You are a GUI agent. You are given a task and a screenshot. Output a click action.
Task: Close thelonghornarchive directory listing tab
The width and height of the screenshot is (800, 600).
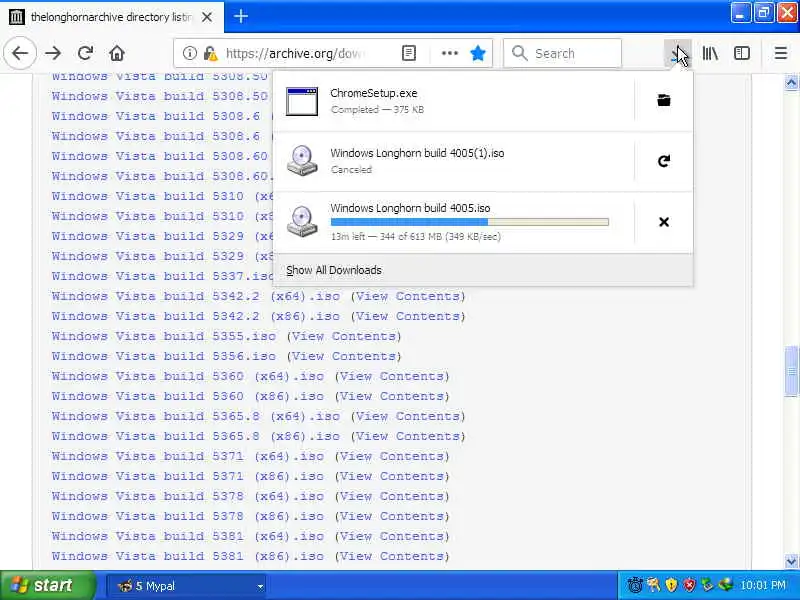(207, 17)
